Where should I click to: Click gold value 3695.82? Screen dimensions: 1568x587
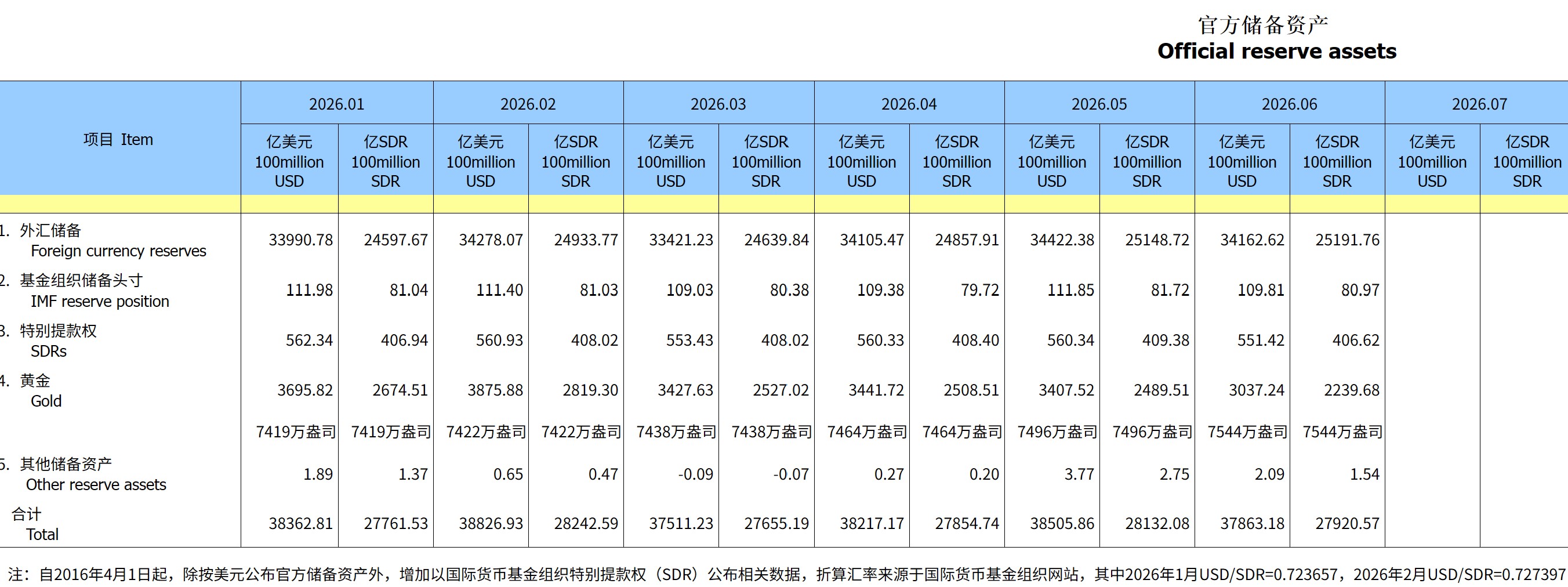click(305, 390)
